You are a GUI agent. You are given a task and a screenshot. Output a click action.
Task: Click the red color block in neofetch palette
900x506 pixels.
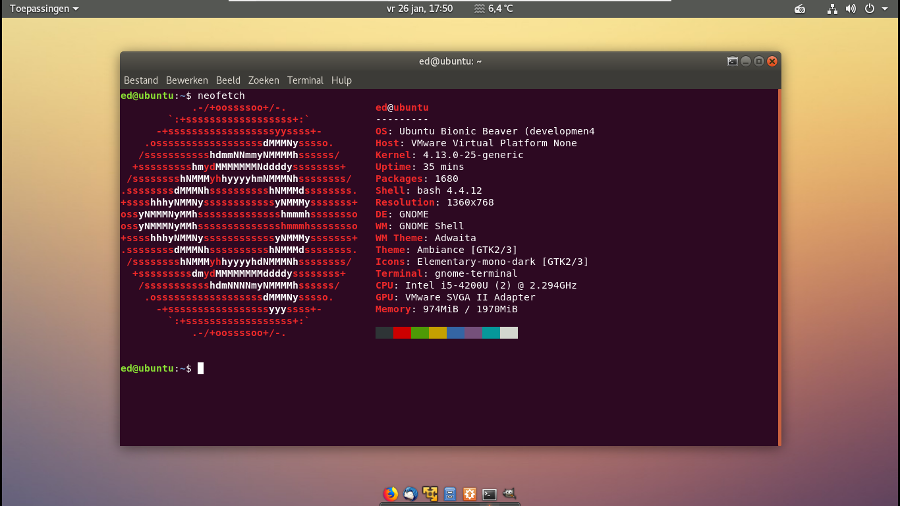[x=402, y=333]
